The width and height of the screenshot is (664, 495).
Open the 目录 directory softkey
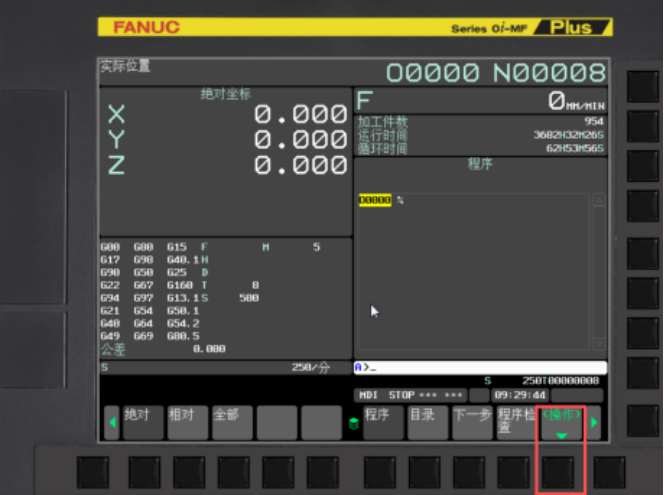point(427,422)
